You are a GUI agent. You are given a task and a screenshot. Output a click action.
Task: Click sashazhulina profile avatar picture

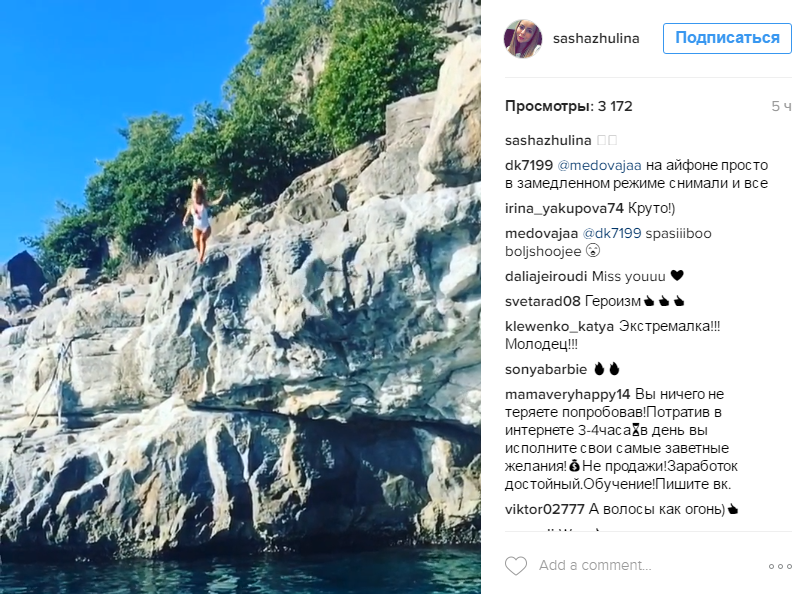pos(523,39)
